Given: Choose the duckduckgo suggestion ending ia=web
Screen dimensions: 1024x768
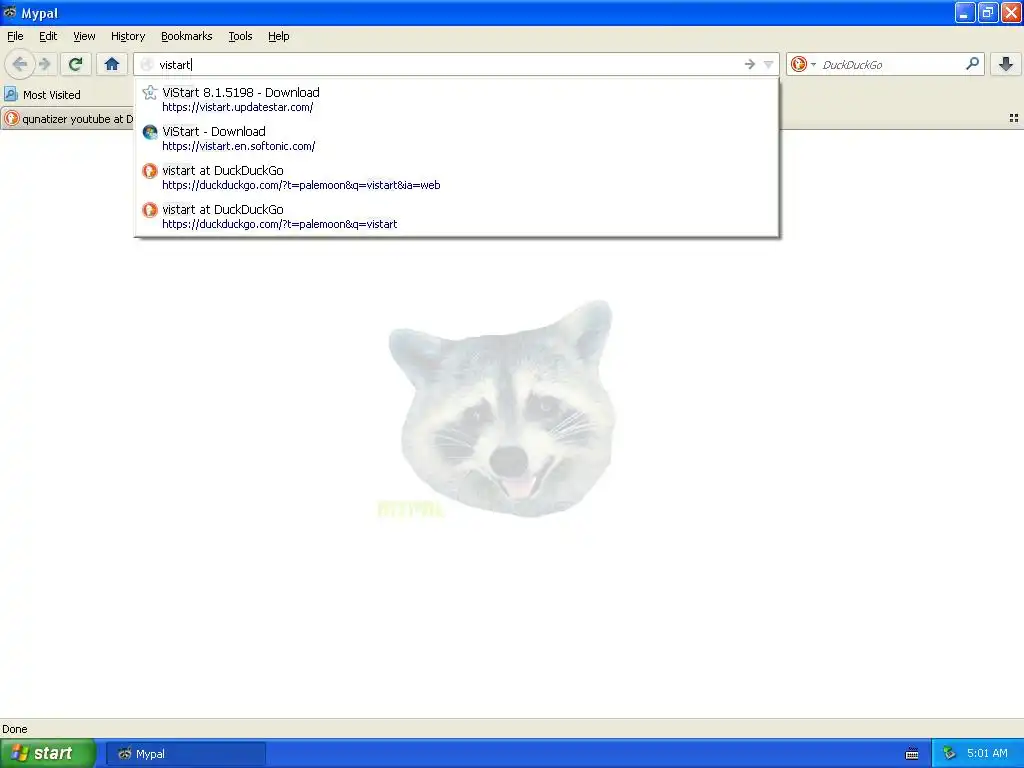Looking at the screenshot, I should pyautogui.click(x=456, y=177).
